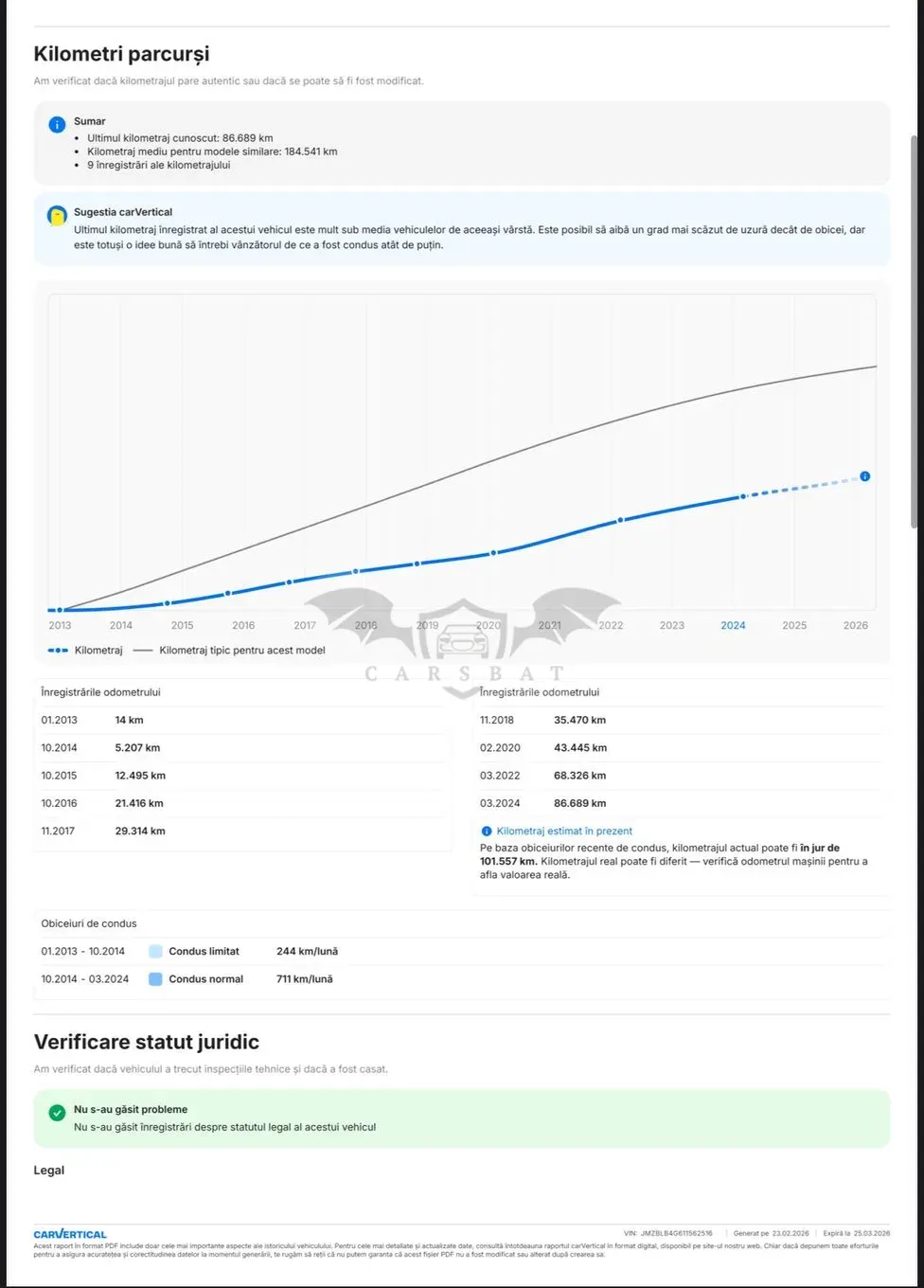Click the 2022 data point on blue line
This screenshot has height=1288, width=924.
tap(621, 520)
